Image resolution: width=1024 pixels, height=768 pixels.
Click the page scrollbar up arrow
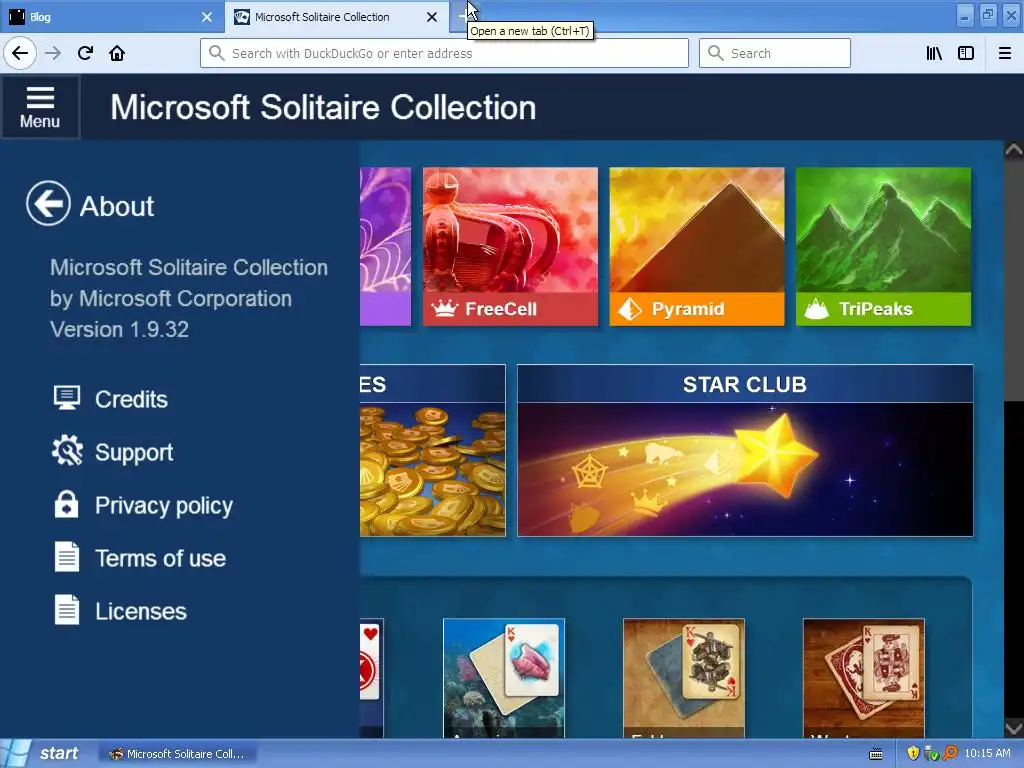coord(1014,150)
